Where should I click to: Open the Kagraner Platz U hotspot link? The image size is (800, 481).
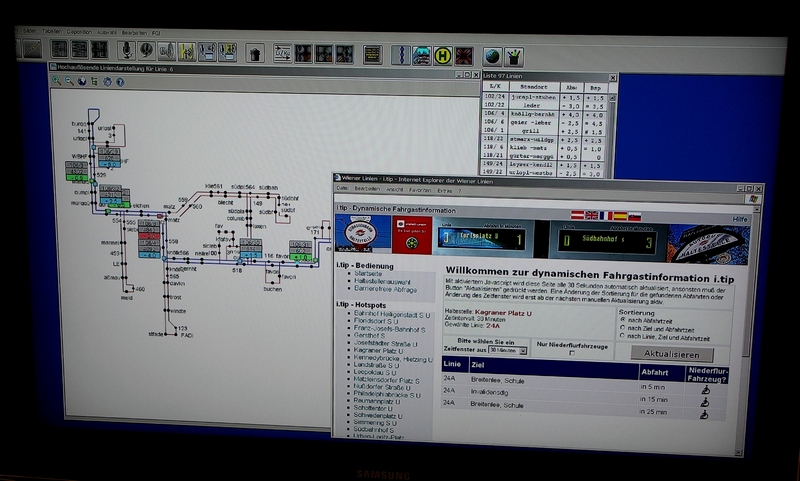pos(378,351)
